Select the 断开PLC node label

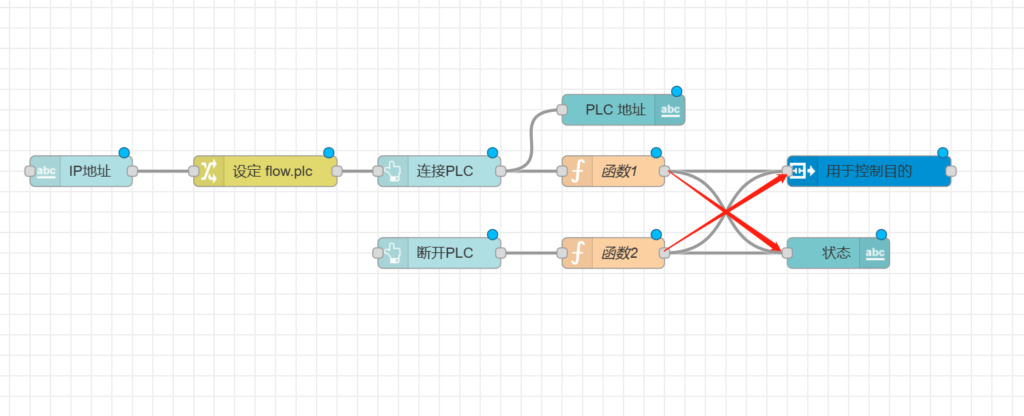[x=444, y=253]
